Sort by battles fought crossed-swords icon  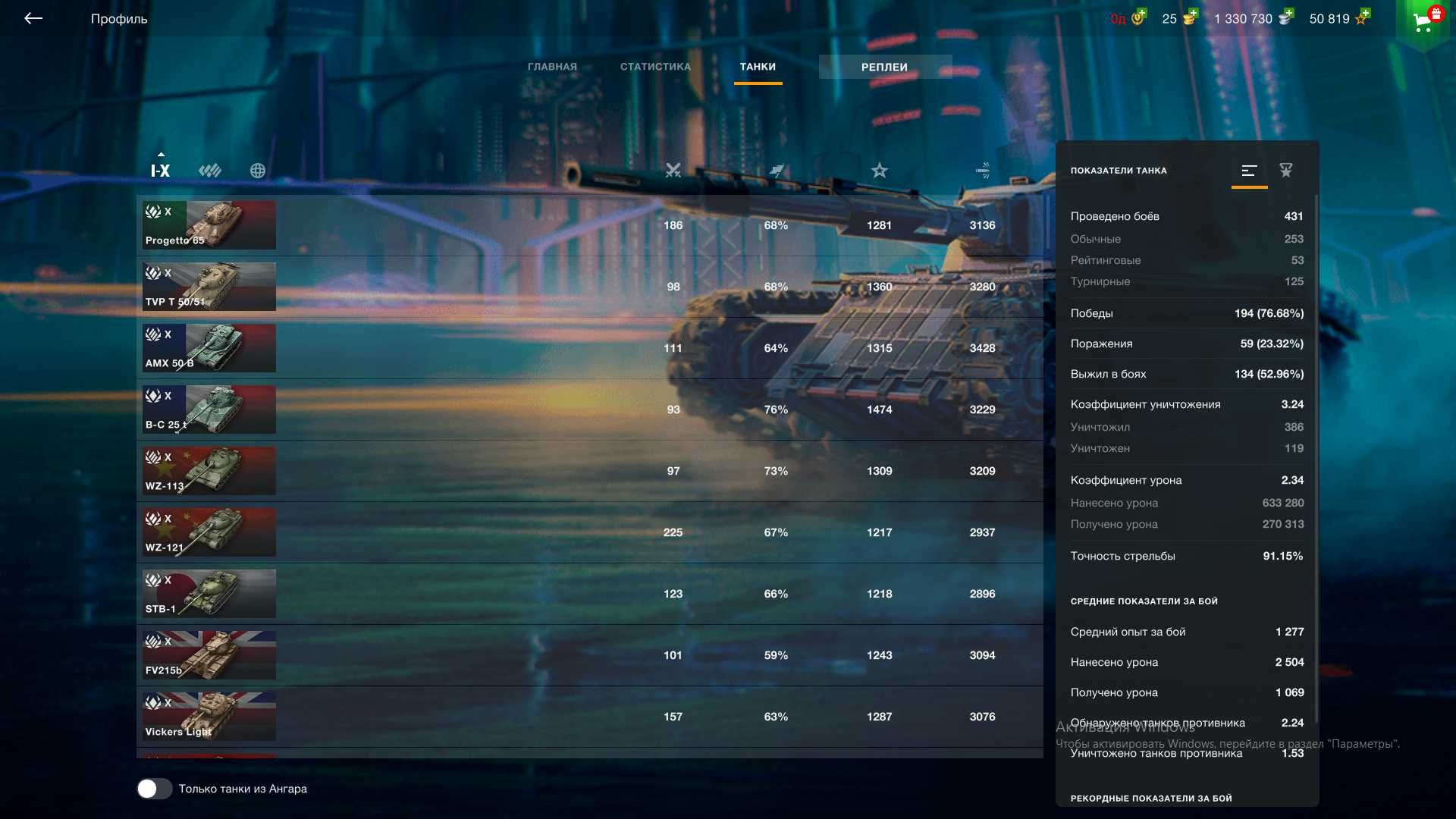(673, 170)
